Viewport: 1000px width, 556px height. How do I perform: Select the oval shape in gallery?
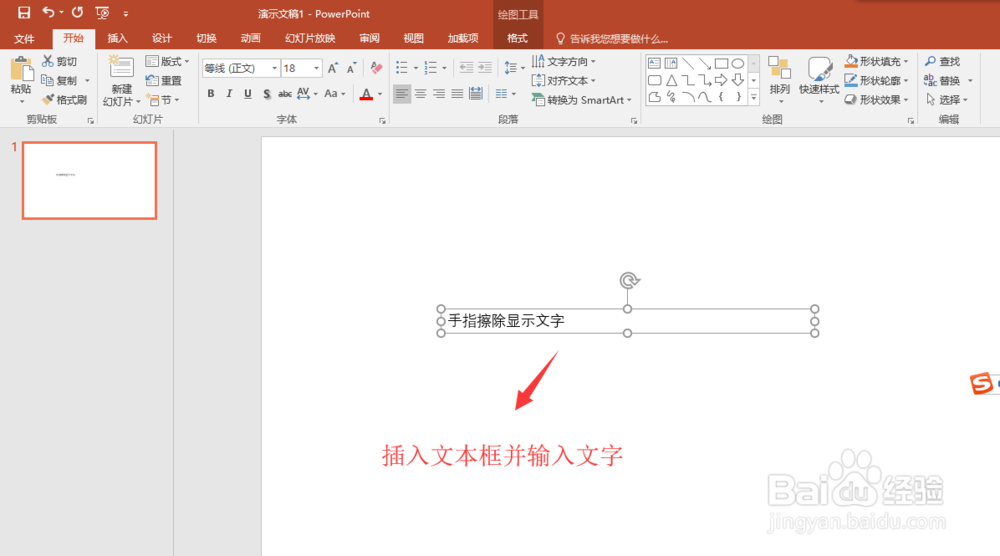click(738, 63)
